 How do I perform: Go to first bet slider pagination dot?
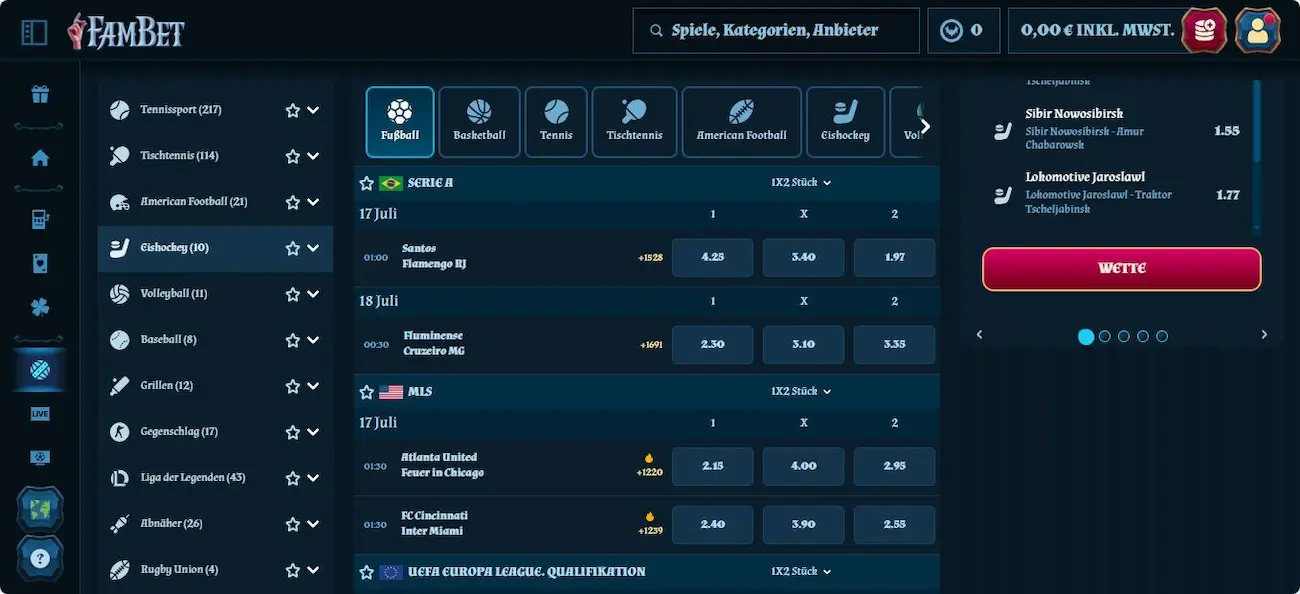1086,337
